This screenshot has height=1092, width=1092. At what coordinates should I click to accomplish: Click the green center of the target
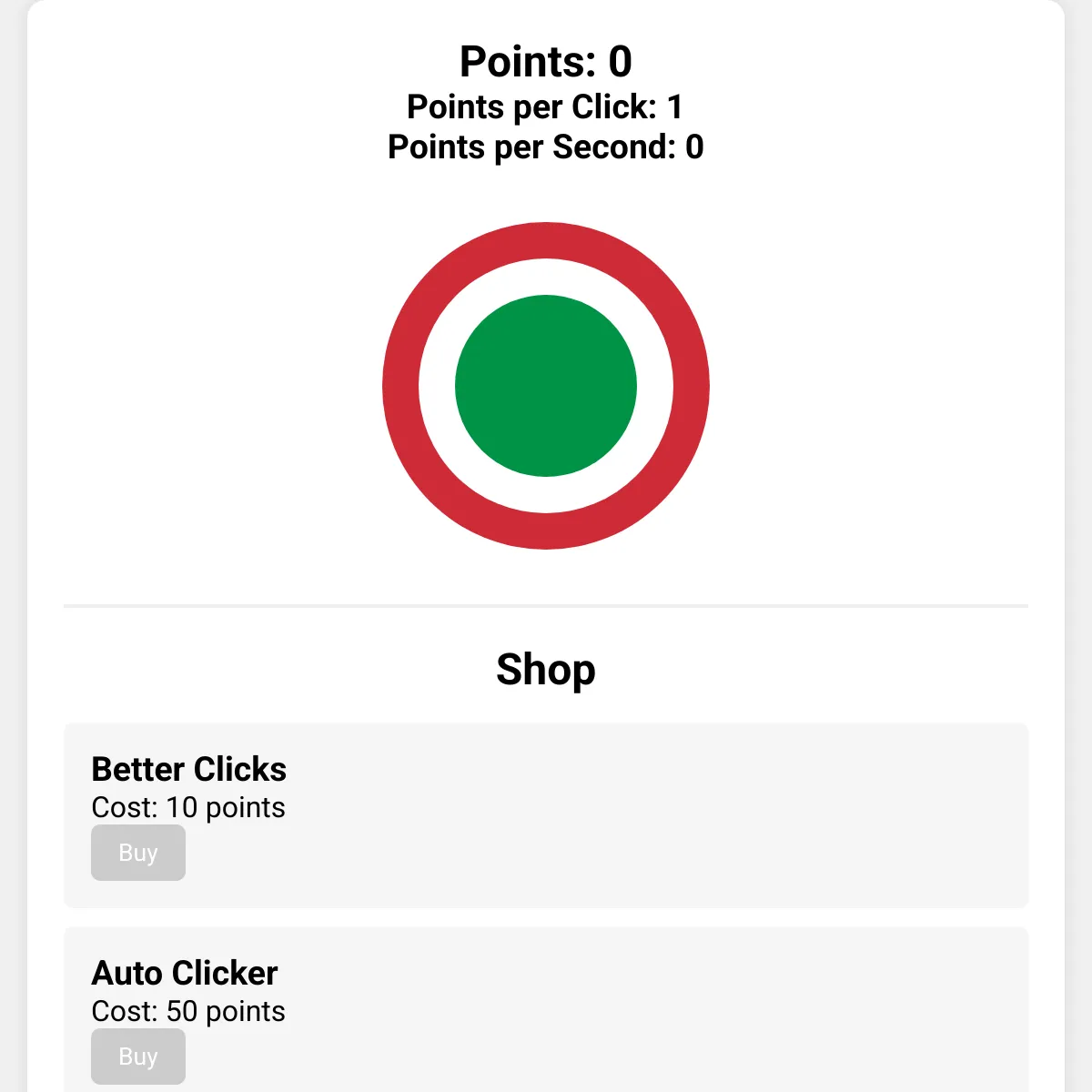tap(546, 386)
